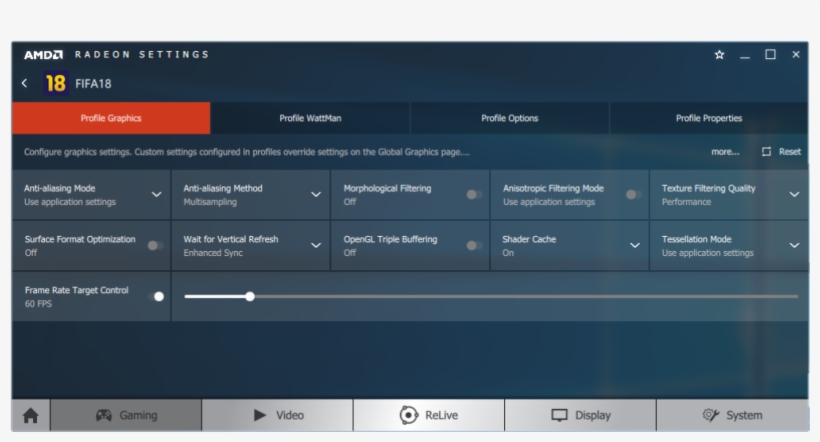Click the System gear wrench icon
The image size is (820, 442).
coord(711,415)
